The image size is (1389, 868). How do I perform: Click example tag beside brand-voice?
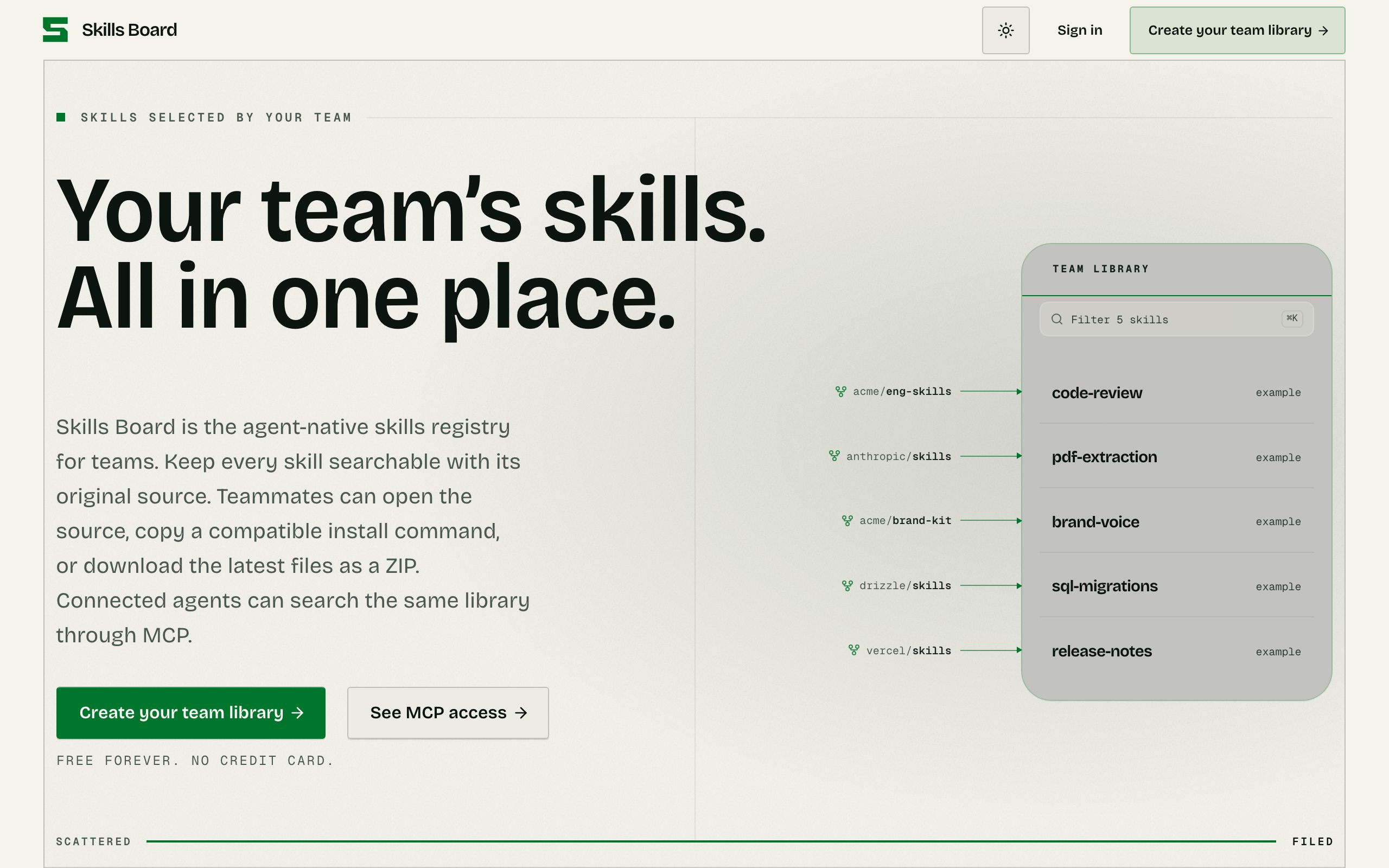point(1278,522)
